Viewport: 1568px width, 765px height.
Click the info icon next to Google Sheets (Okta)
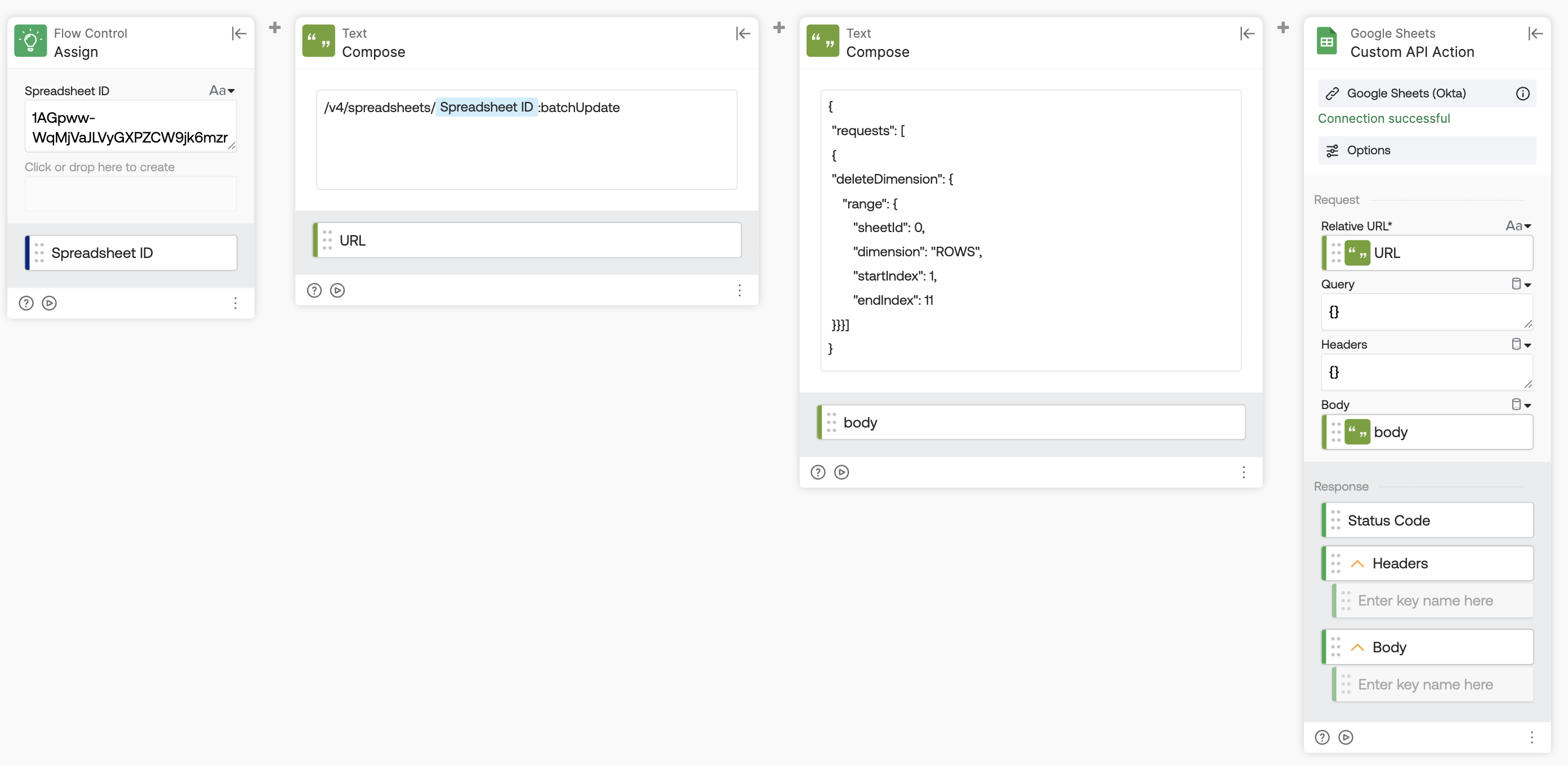point(1522,93)
